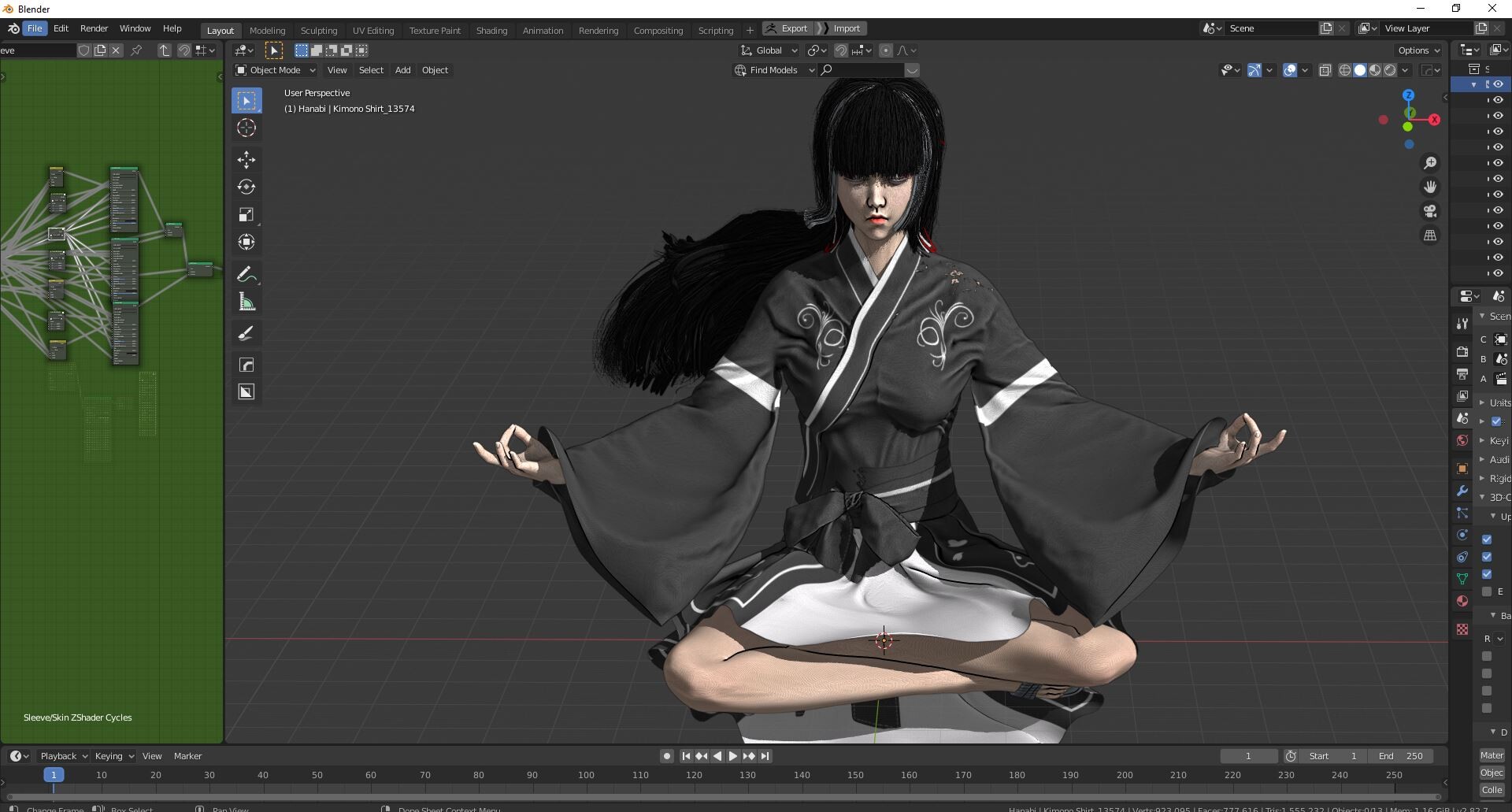Viewport: 1512px width, 812px height.
Task: Toggle viewport gizmos display
Action: pyautogui.click(x=1254, y=70)
